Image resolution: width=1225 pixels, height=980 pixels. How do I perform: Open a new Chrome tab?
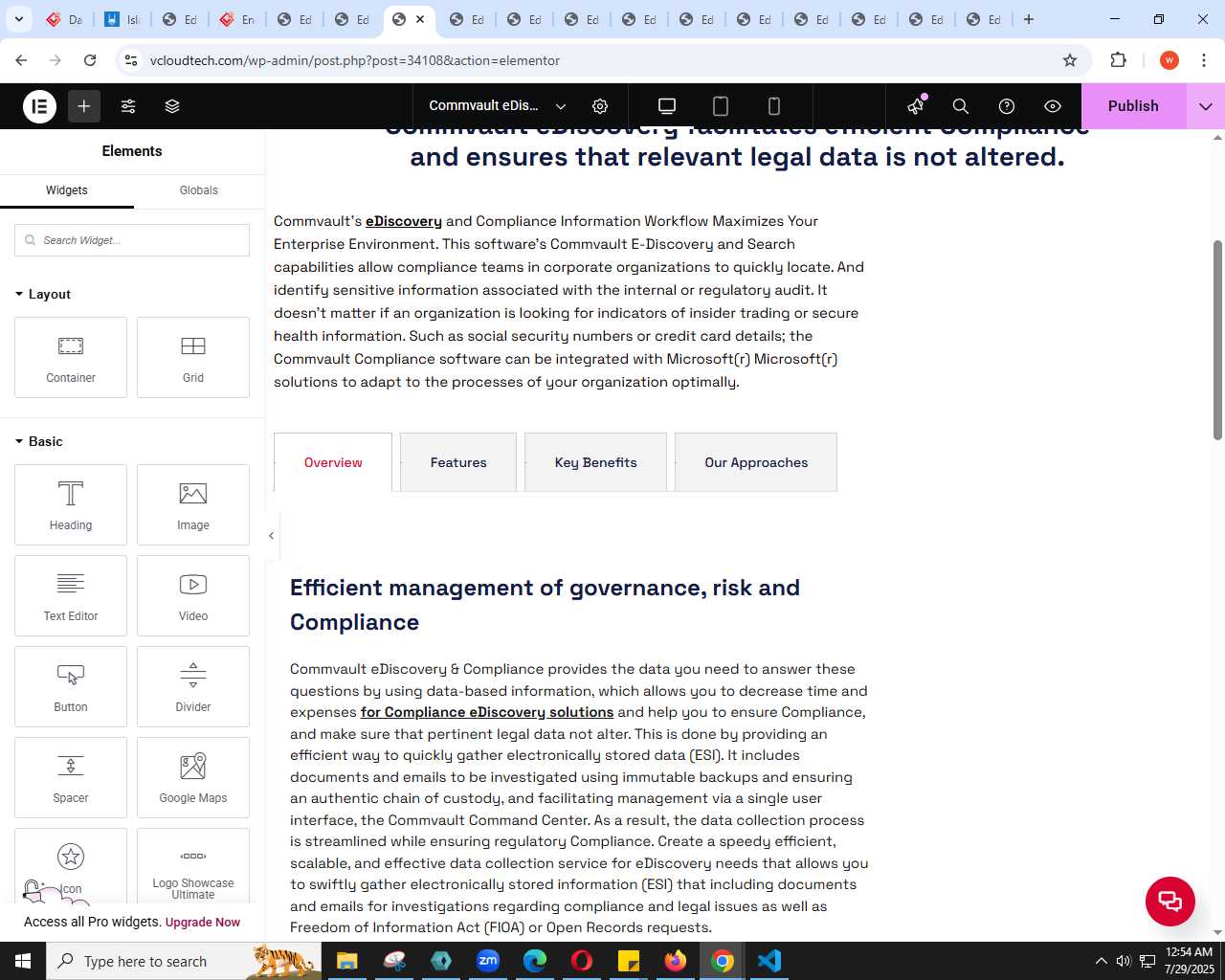(x=1029, y=19)
